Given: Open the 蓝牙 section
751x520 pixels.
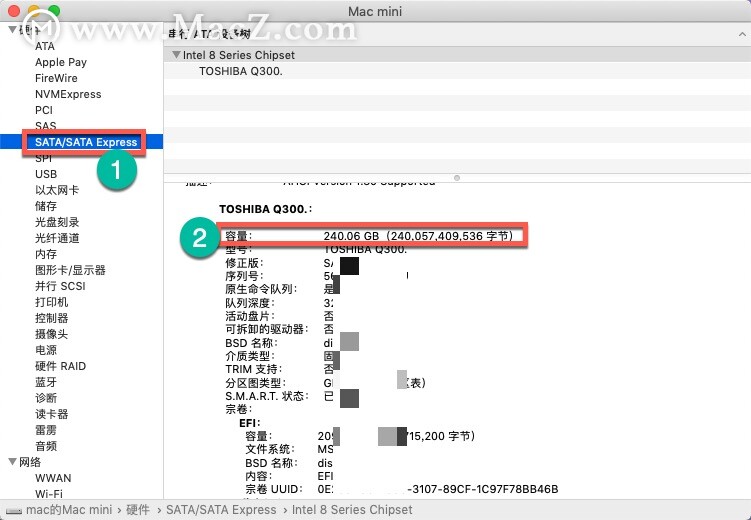Looking at the screenshot, I should point(46,382).
